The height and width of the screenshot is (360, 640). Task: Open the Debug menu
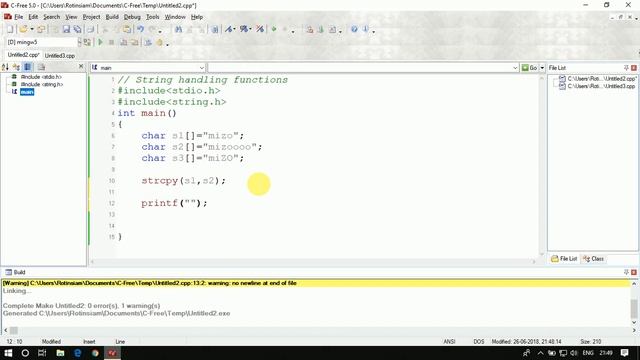(132, 17)
